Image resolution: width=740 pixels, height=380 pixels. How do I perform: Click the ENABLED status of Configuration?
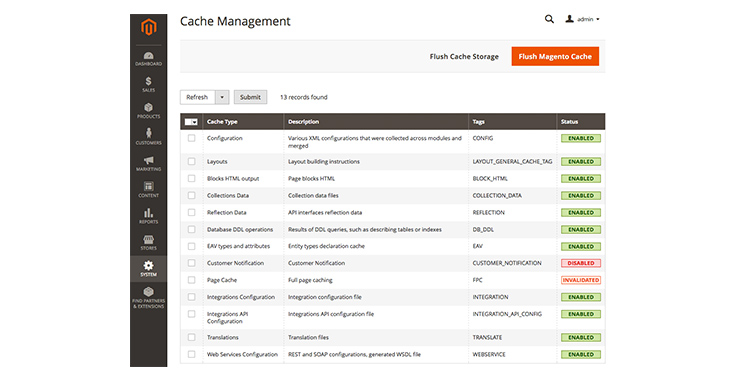[581, 138]
